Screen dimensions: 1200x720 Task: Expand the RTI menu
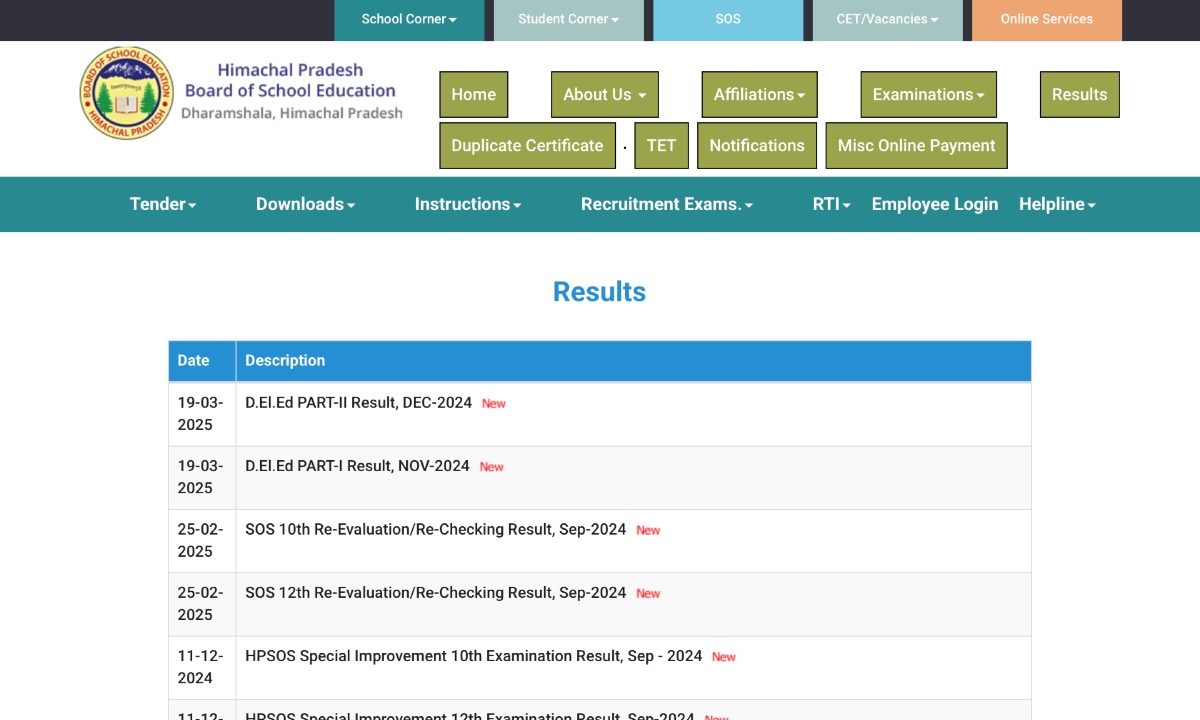[832, 204]
